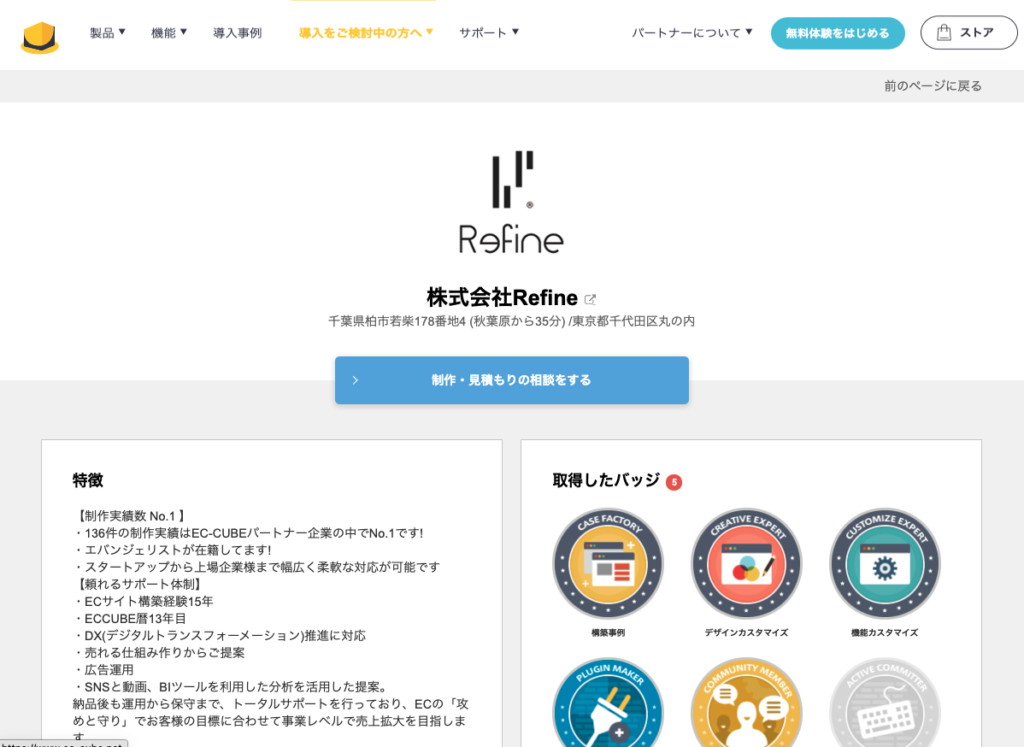Select the Creative Expert badge
This screenshot has width=1024, height=747.
click(x=746, y=564)
